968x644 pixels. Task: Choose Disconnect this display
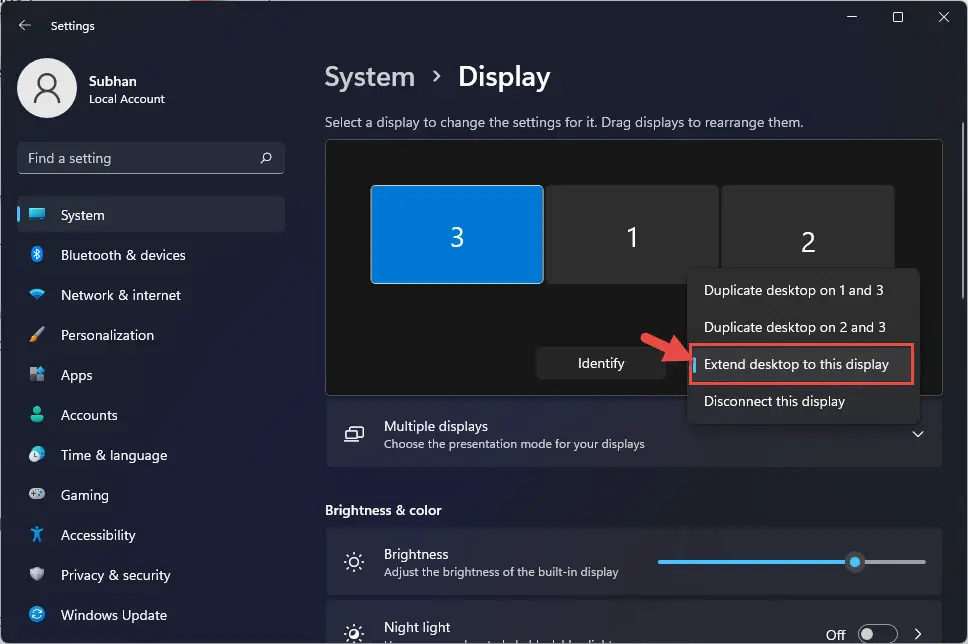(x=803, y=401)
